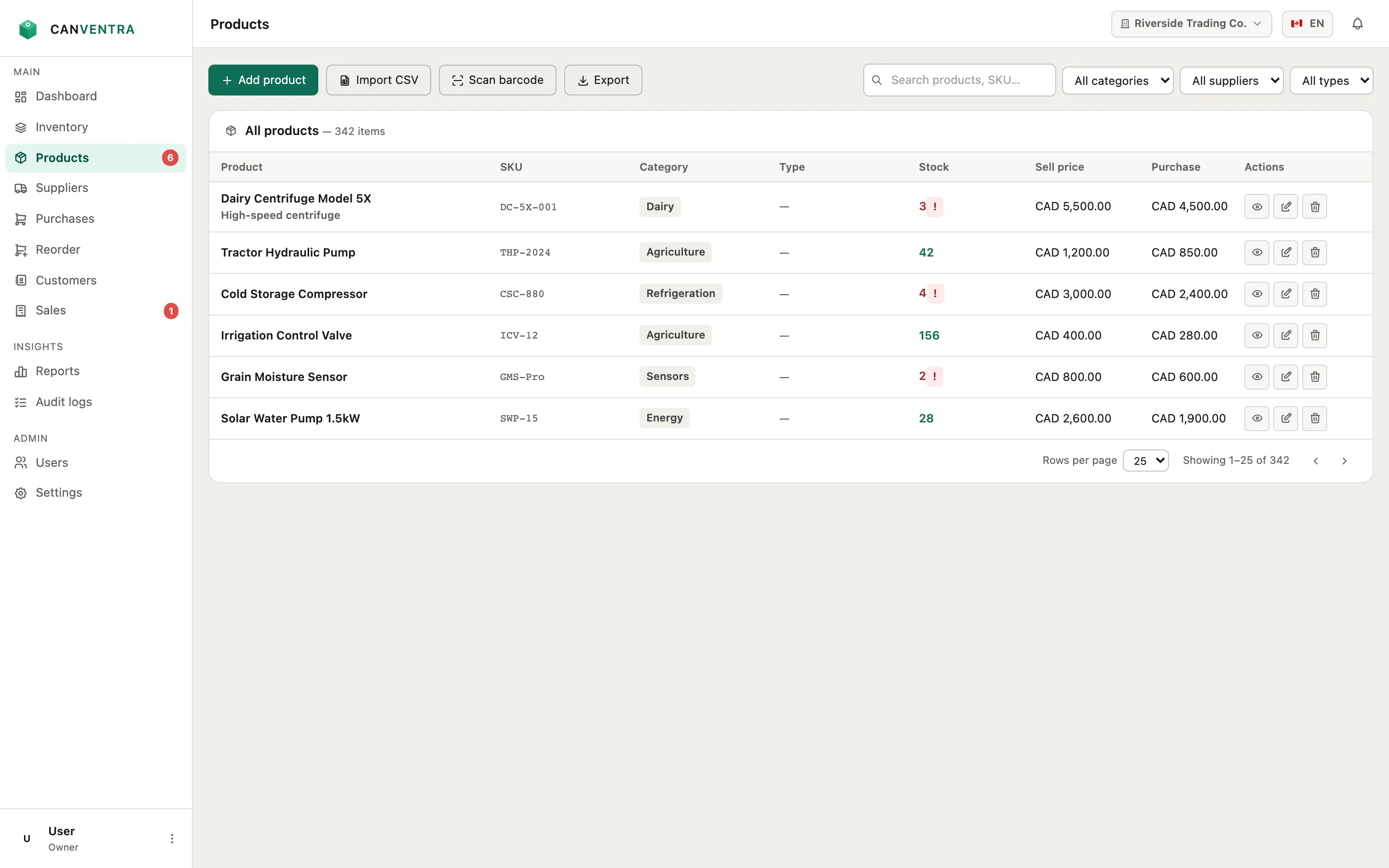View Dairy Centrifuge Model 5X details
This screenshot has height=868, width=1389.
coord(1256,207)
